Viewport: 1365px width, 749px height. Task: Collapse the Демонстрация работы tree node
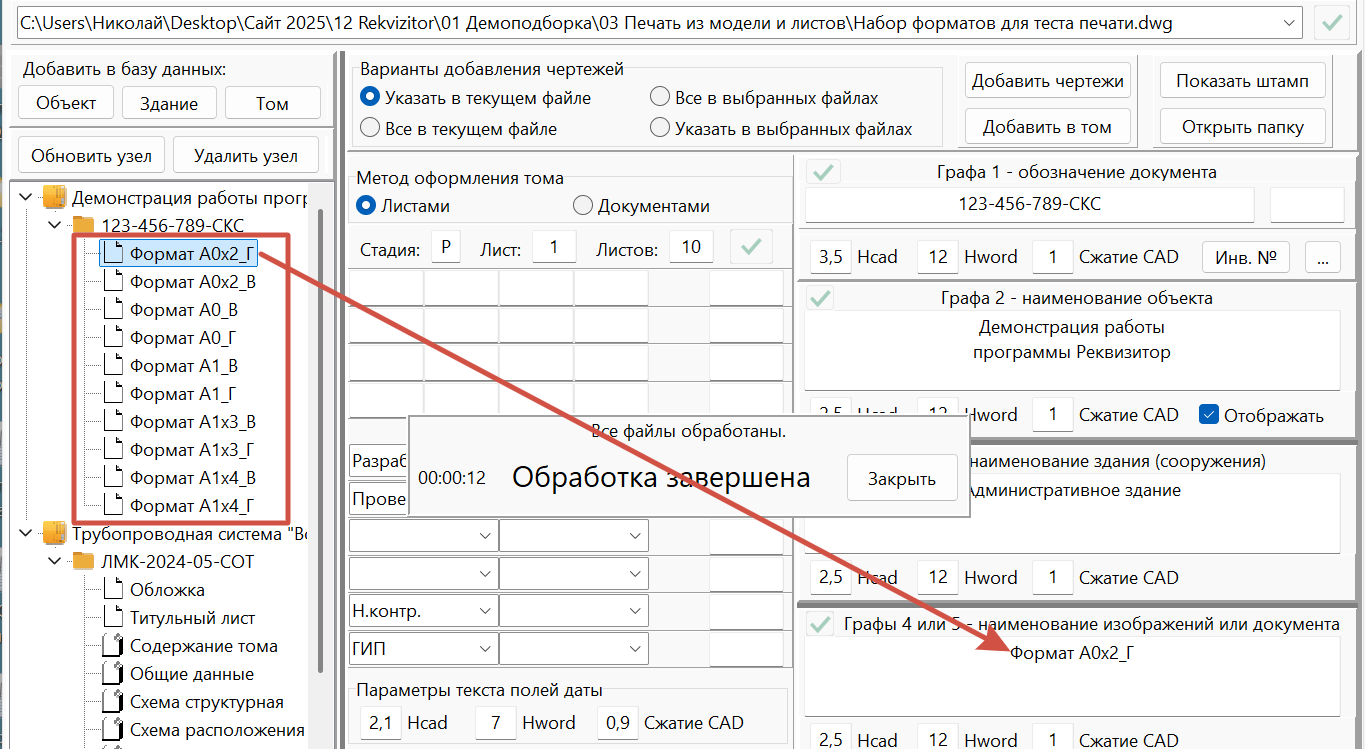pos(25,198)
